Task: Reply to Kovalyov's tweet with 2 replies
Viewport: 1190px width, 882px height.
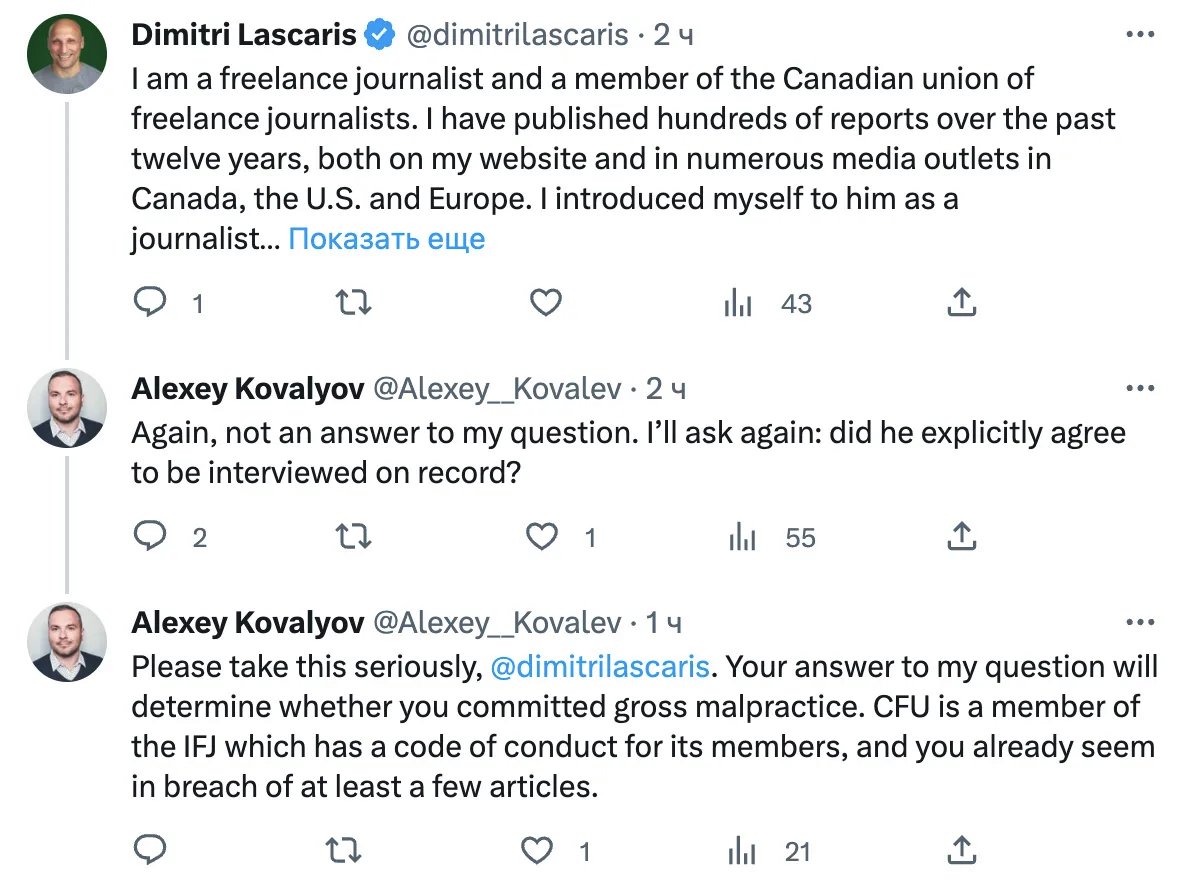Action: [x=150, y=537]
